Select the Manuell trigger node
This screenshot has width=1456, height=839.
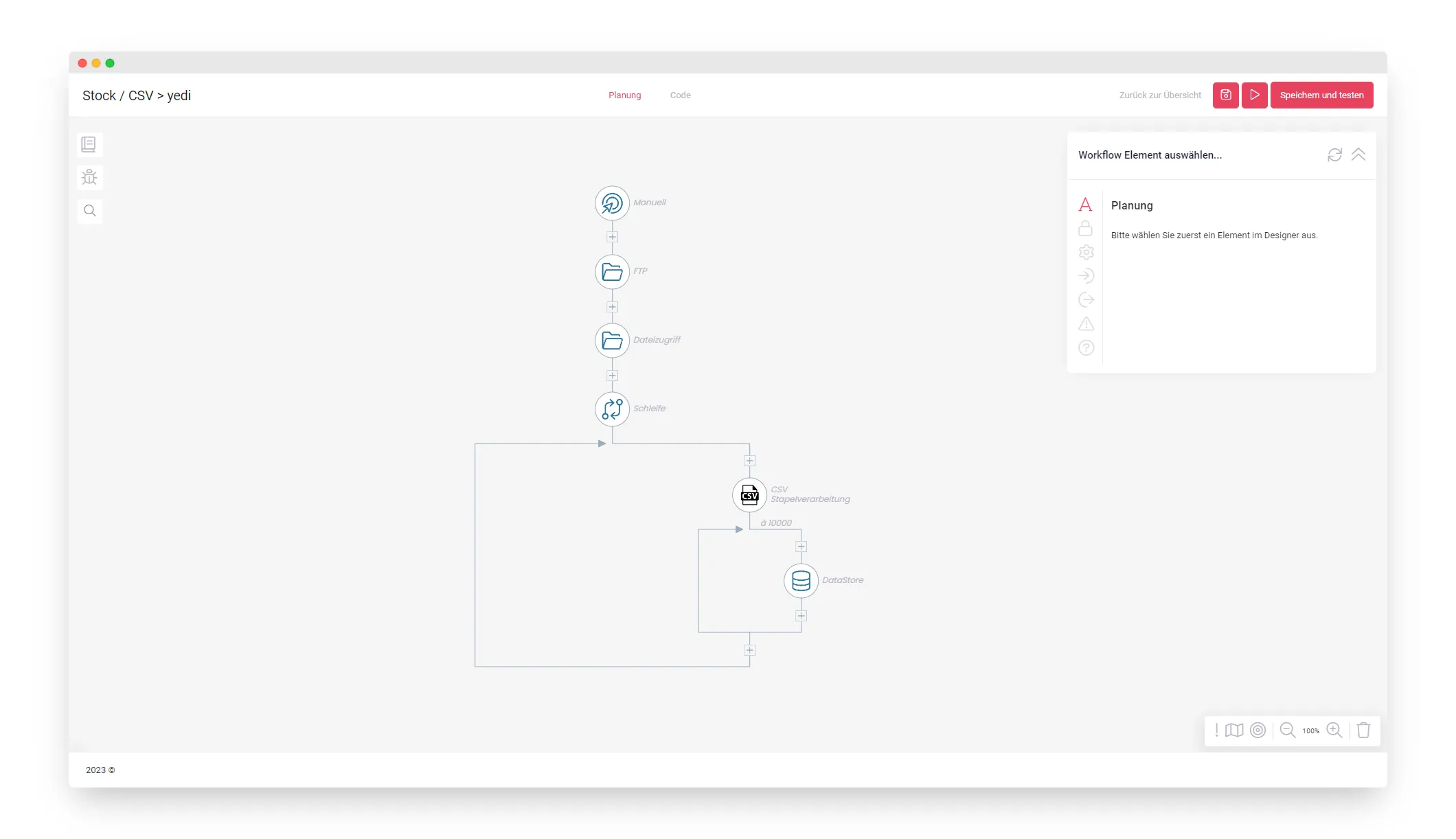pos(612,203)
